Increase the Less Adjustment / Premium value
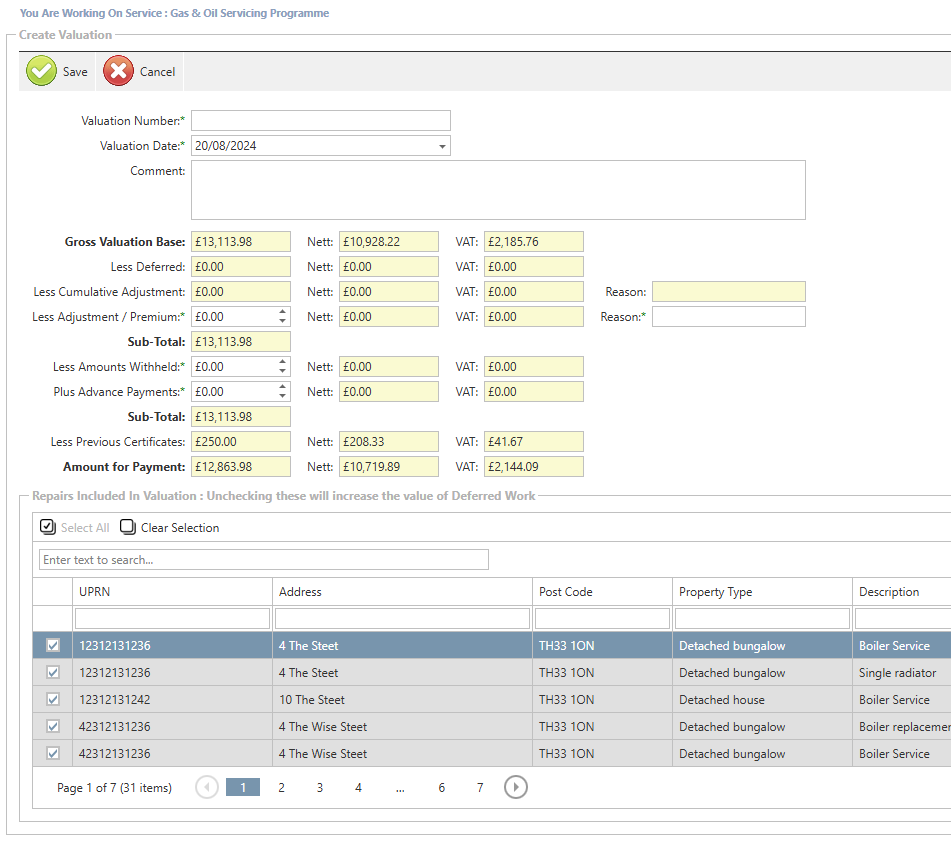The width and height of the screenshot is (951, 846). (x=283, y=312)
